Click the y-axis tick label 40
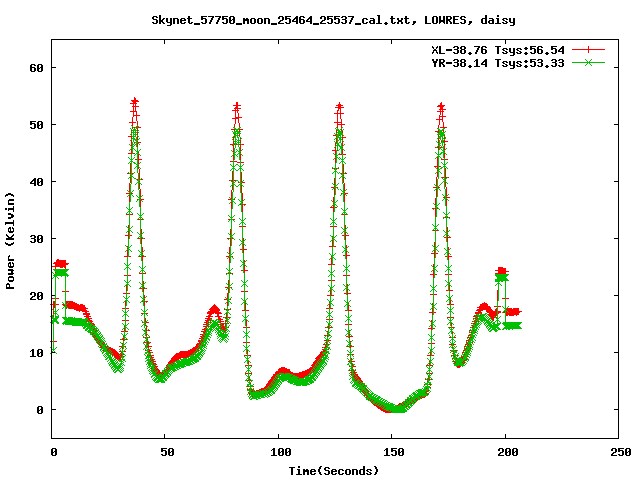Viewport: 640px width, 480px height. tap(36, 182)
